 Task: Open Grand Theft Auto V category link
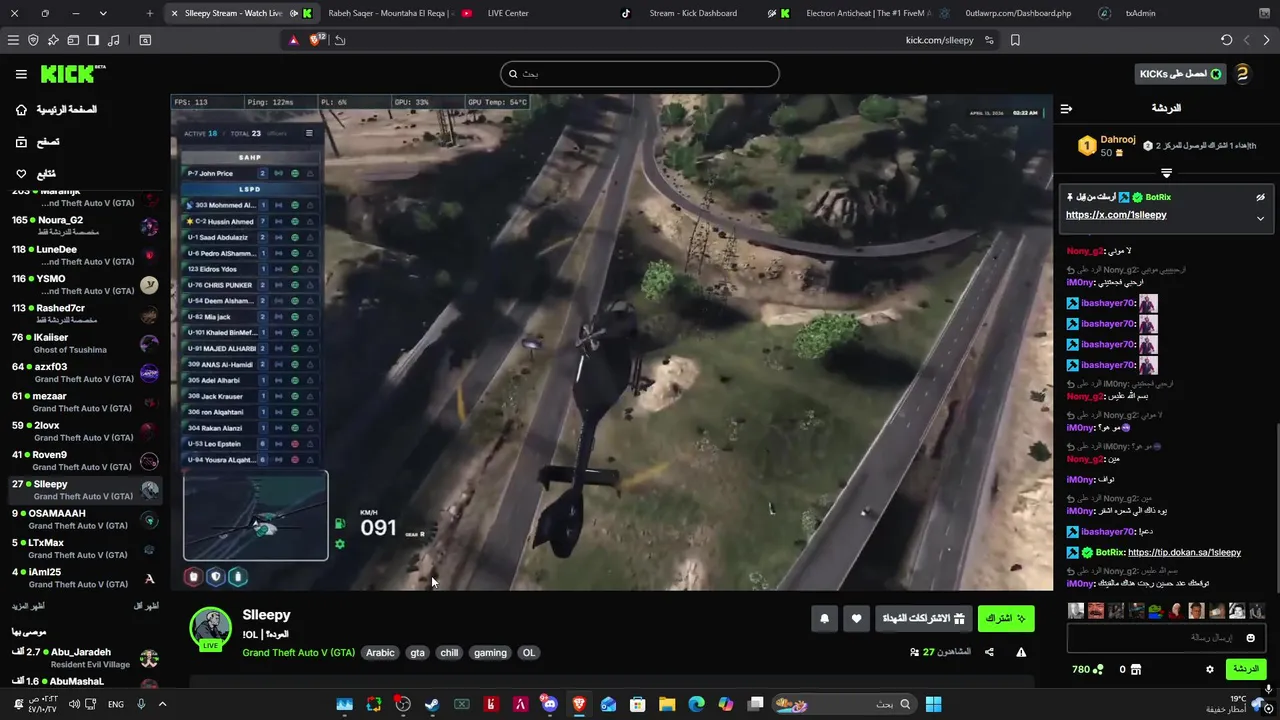(x=298, y=653)
